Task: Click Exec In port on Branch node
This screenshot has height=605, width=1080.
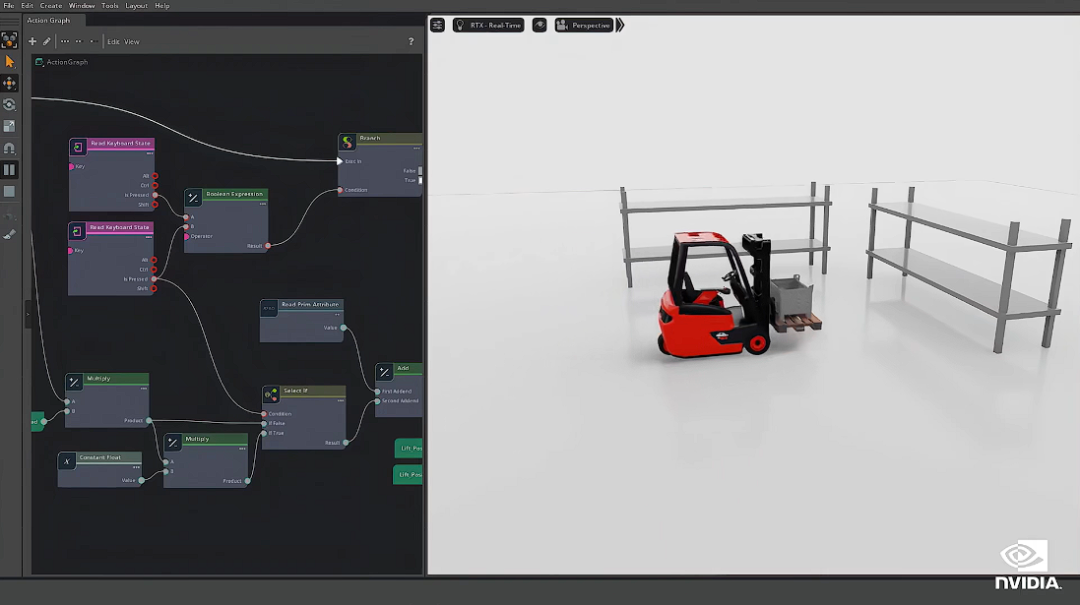Action: [x=340, y=161]
